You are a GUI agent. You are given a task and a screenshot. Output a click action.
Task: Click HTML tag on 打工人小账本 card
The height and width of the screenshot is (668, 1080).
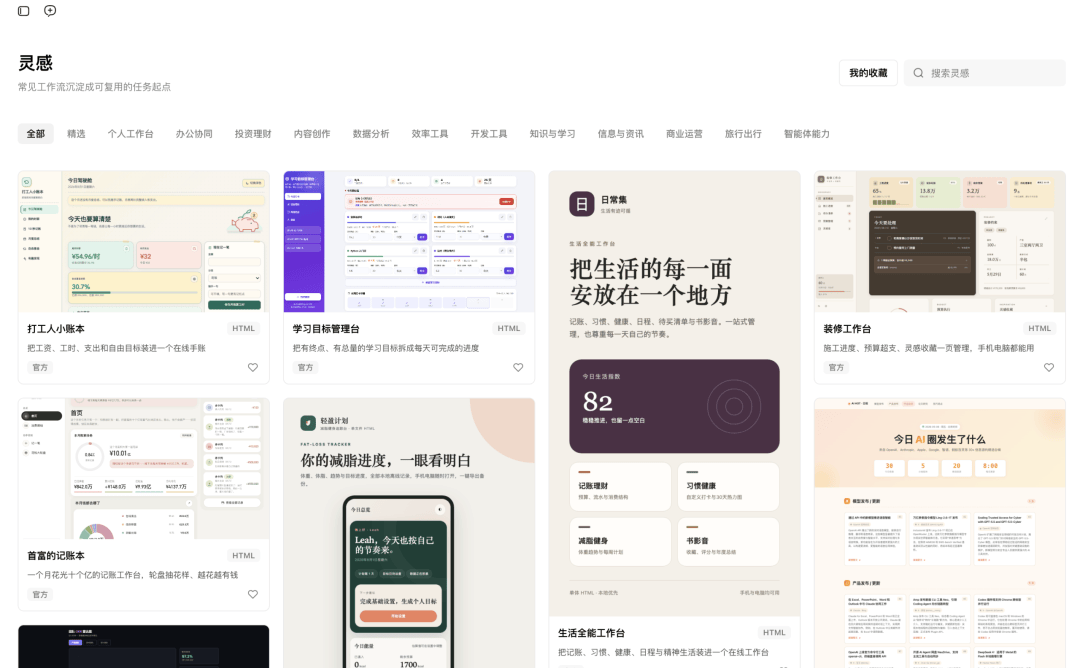click(243, 328)
